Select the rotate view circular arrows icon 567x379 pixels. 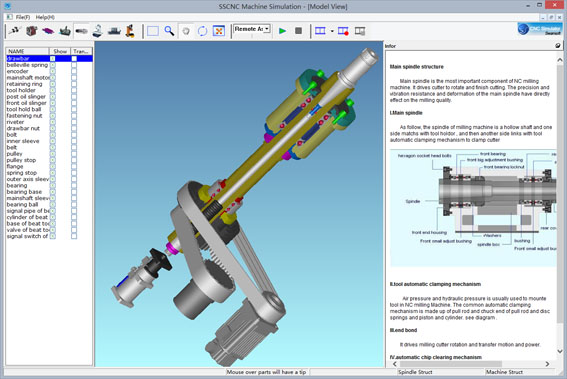202,31
